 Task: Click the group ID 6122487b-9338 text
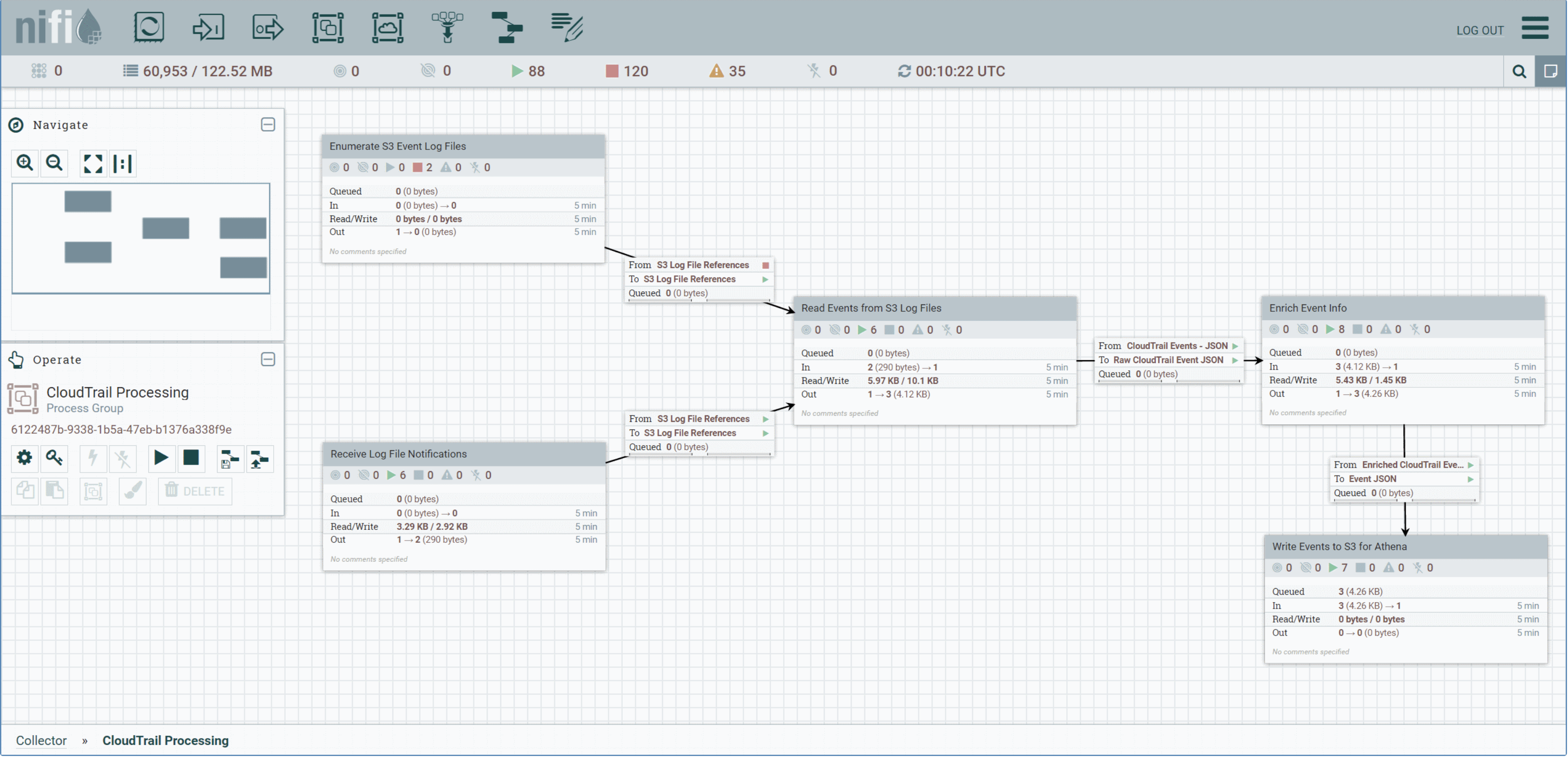[x=121, y=429]
